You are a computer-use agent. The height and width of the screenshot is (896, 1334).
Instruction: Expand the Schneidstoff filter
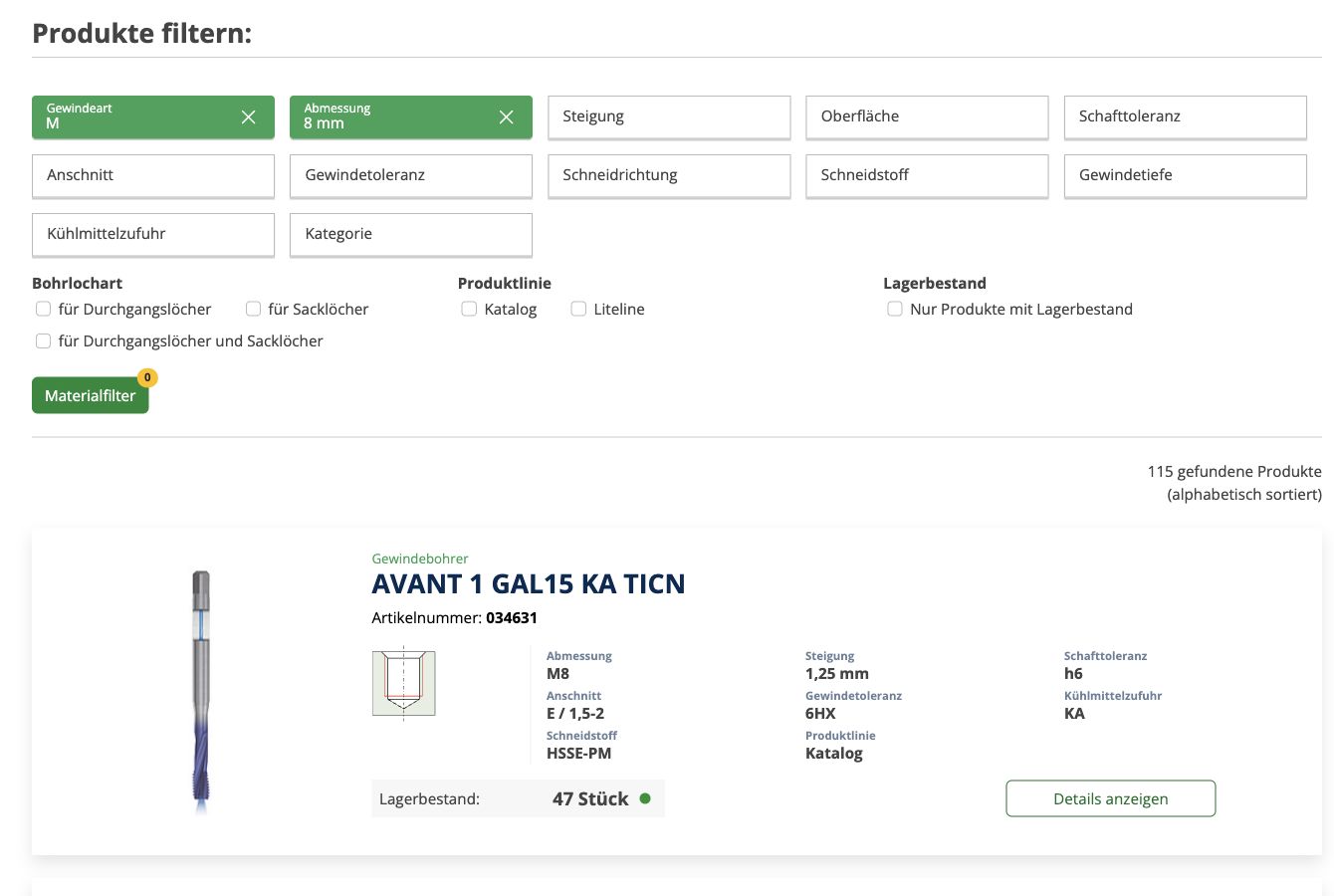click(x=927, y=175)
